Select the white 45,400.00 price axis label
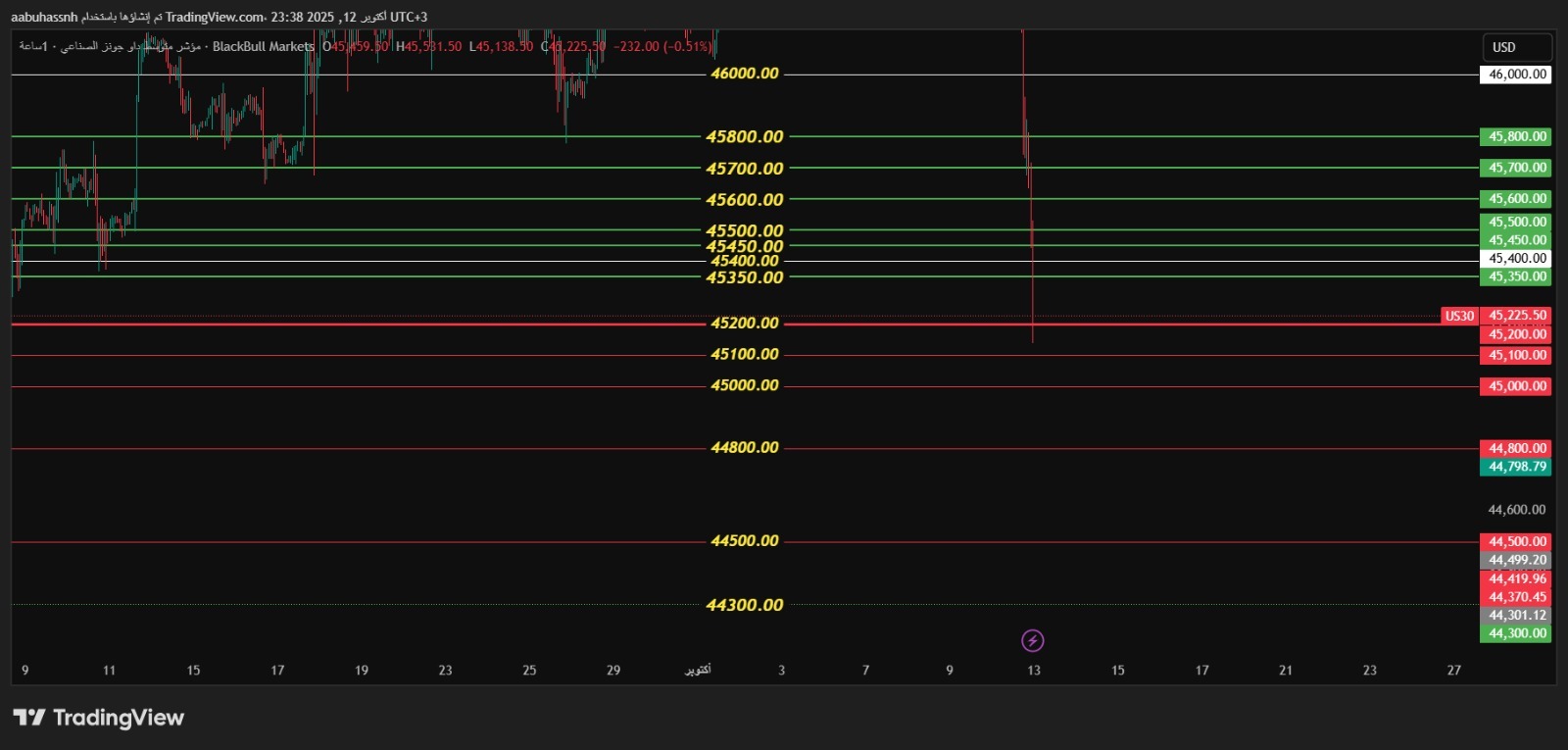Screen dimensions: 1568x750 pos(1516,259)
